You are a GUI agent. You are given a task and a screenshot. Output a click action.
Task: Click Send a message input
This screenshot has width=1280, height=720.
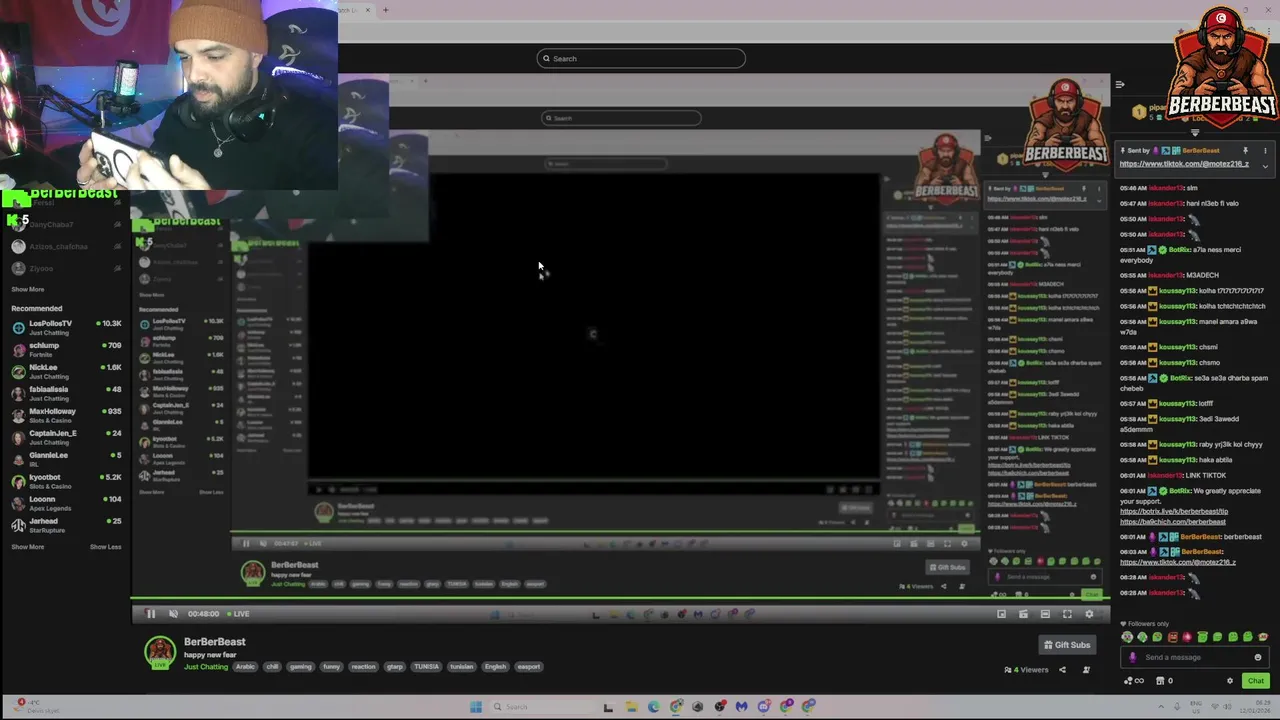pos(1195,657)
